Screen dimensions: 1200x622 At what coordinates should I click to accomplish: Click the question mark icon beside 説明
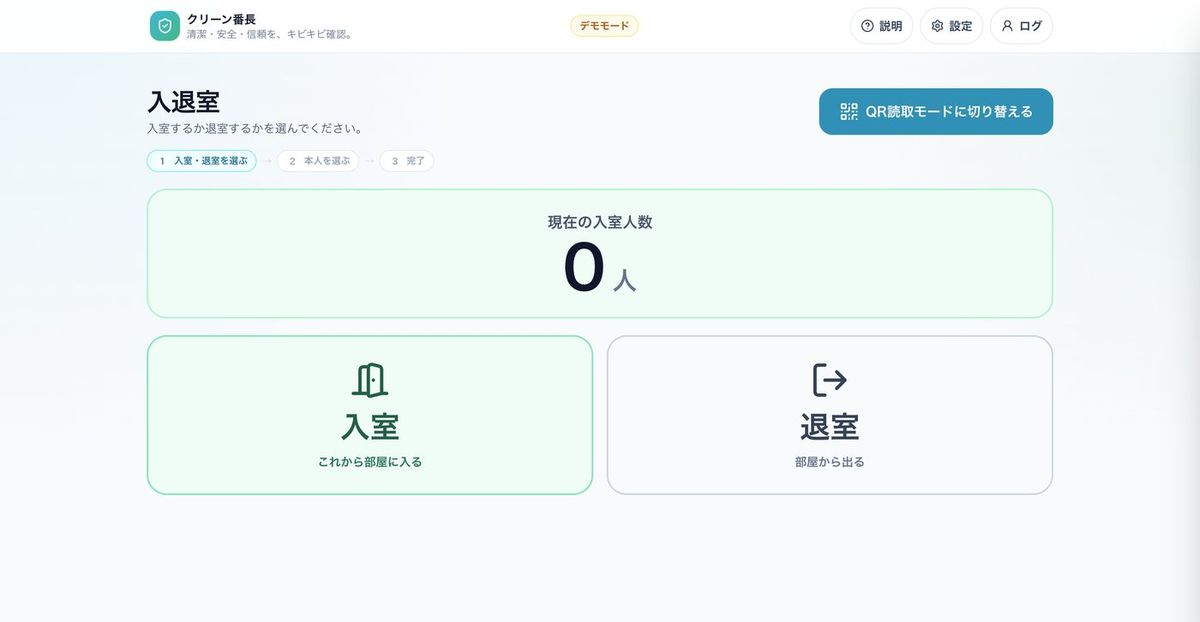867,26
